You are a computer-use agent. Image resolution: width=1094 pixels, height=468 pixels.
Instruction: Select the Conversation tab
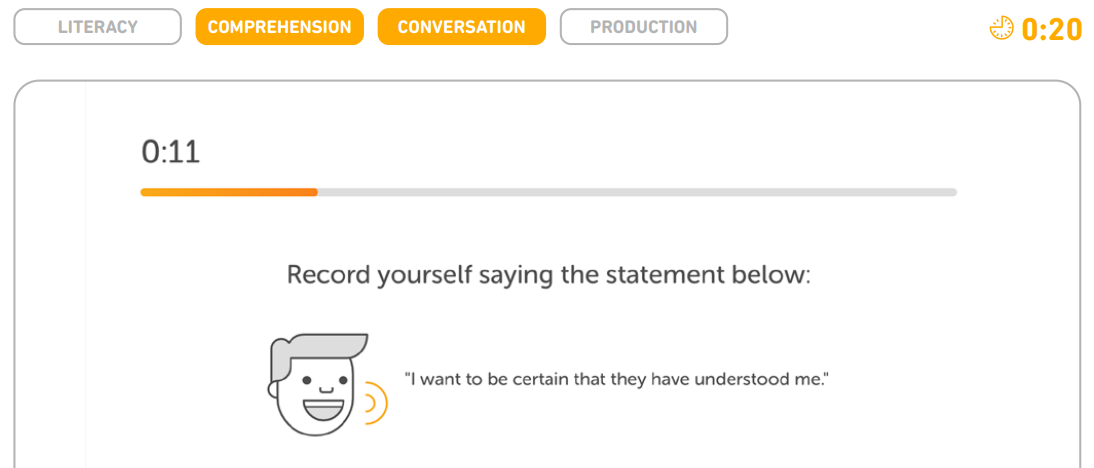[461, 27]
